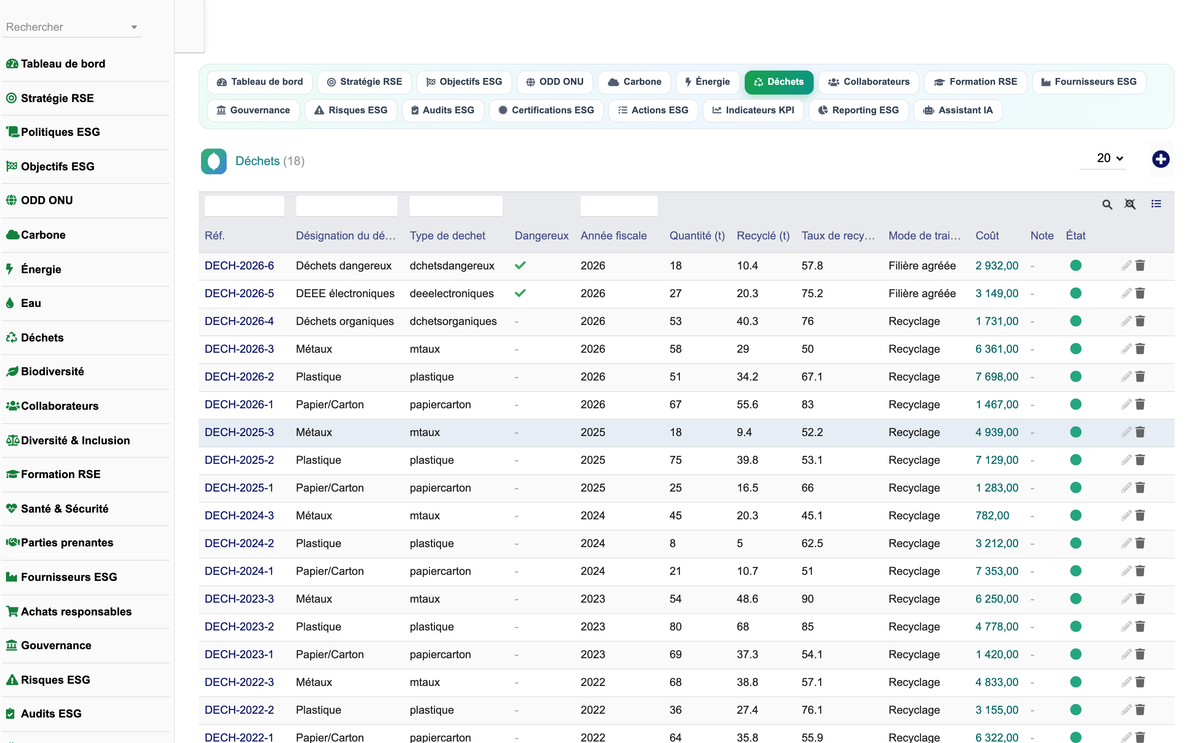Sort by Réf. column header
1200x743 pixels.
(x=214, y=236)
